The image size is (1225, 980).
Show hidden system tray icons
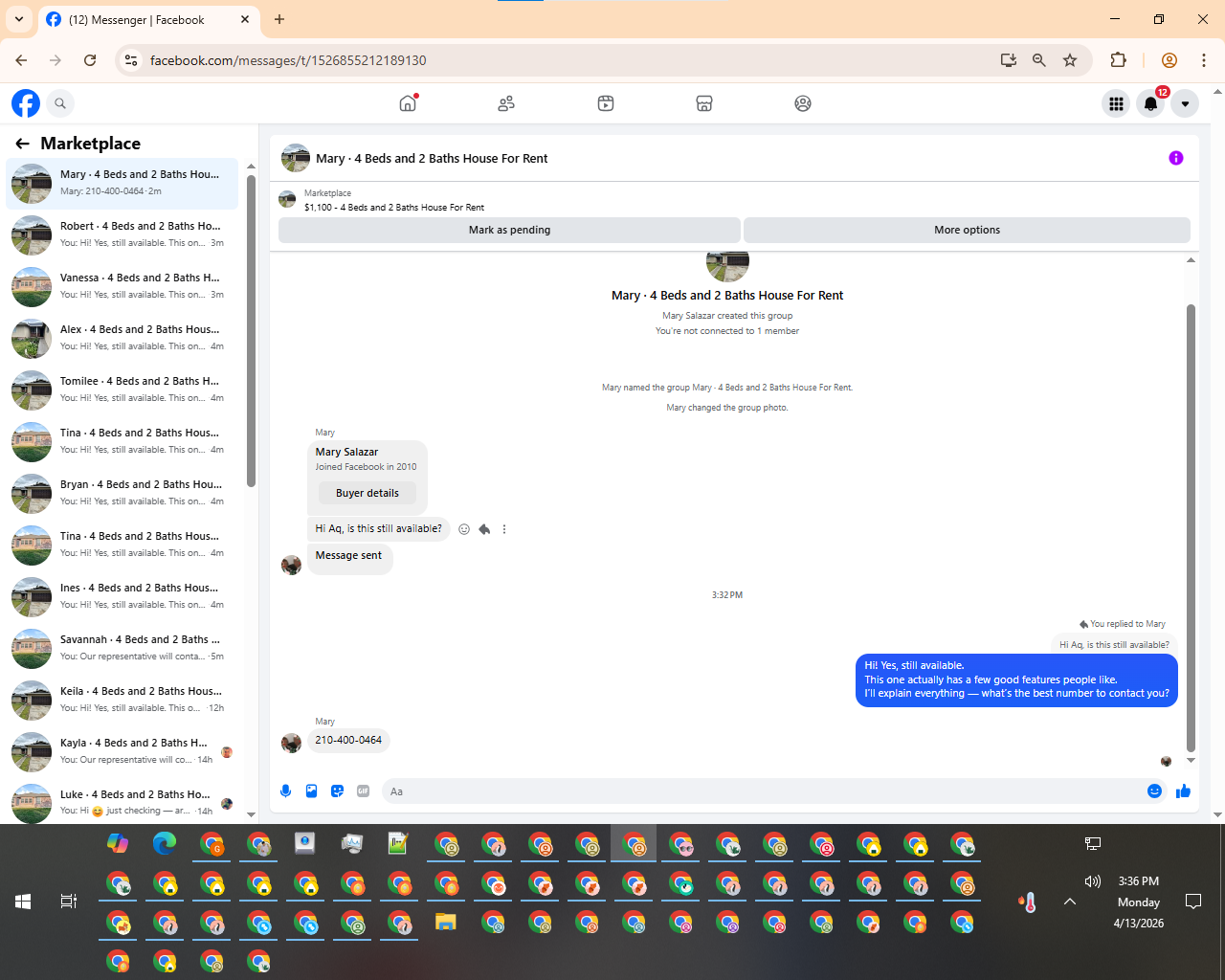pyautogui.click(x=1070, y=902)
